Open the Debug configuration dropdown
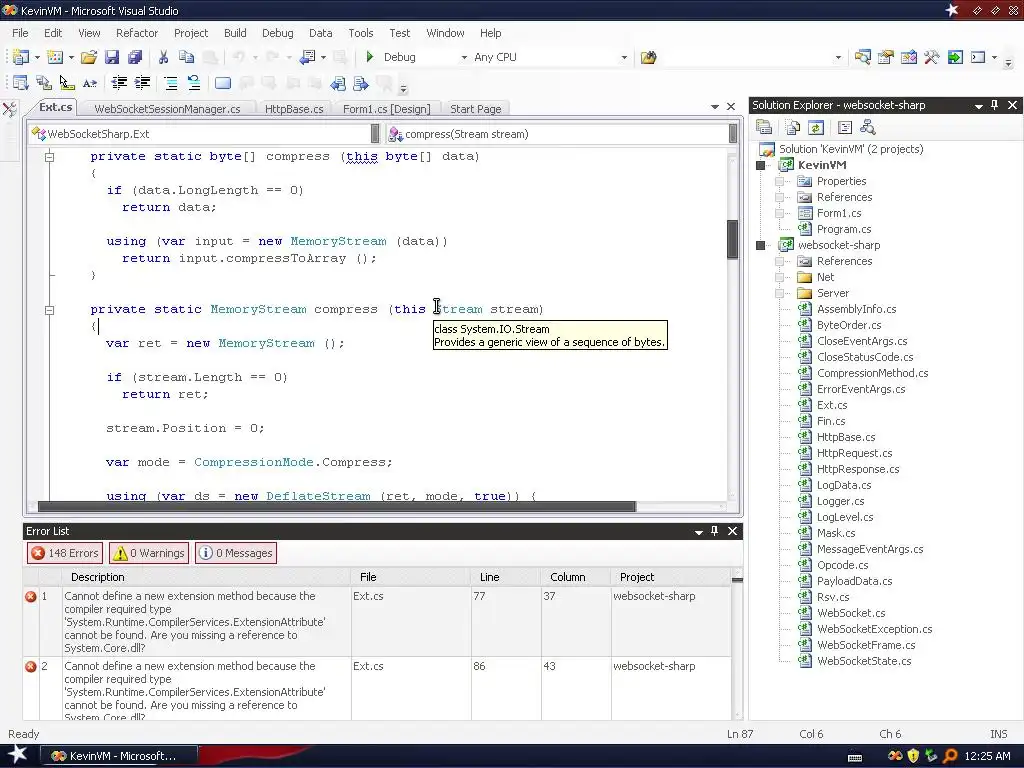This screenshot has width=1024, height=768. pyautogui.click(x=464, y=57)
